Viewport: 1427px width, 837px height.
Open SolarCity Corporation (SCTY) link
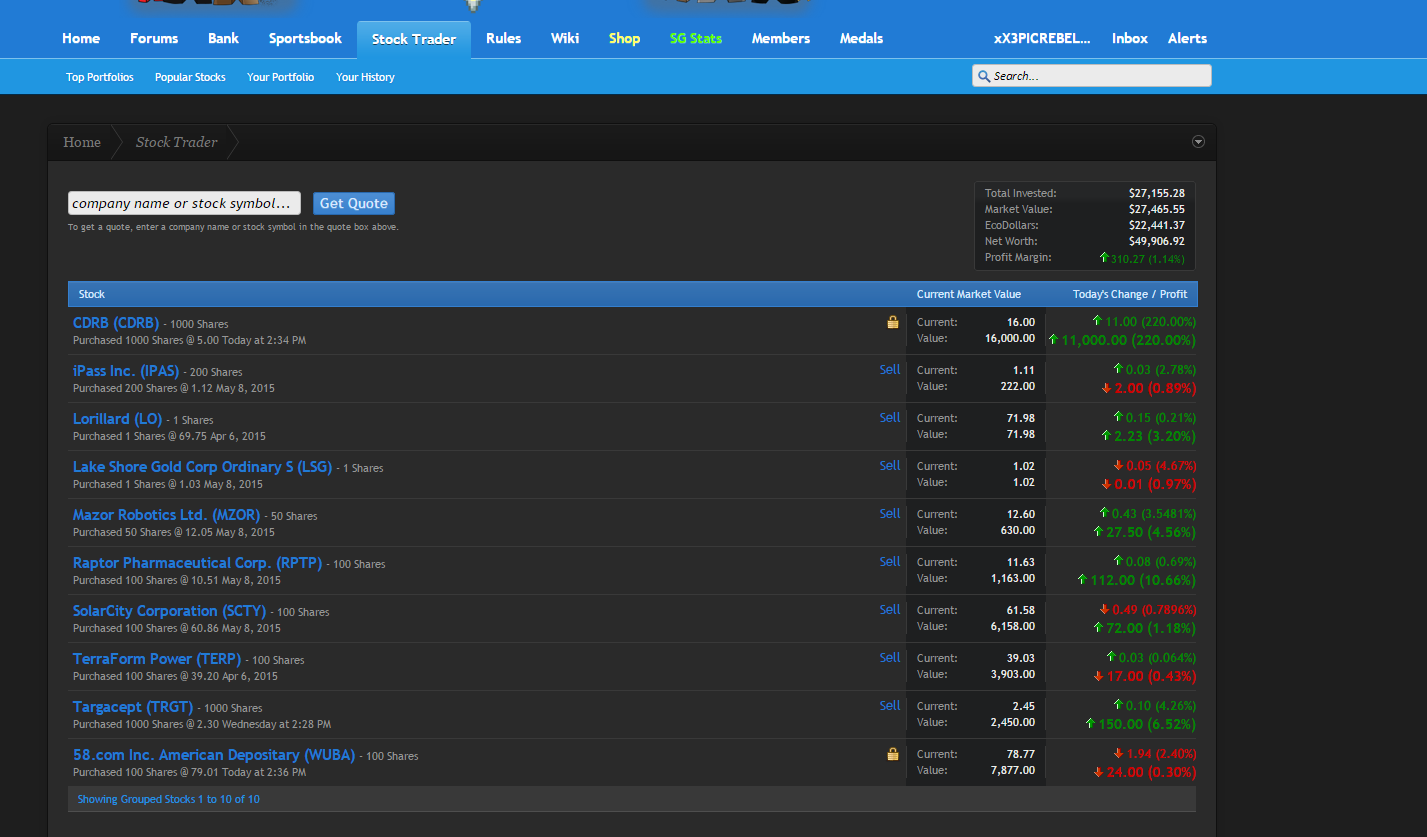coord(170,611)
